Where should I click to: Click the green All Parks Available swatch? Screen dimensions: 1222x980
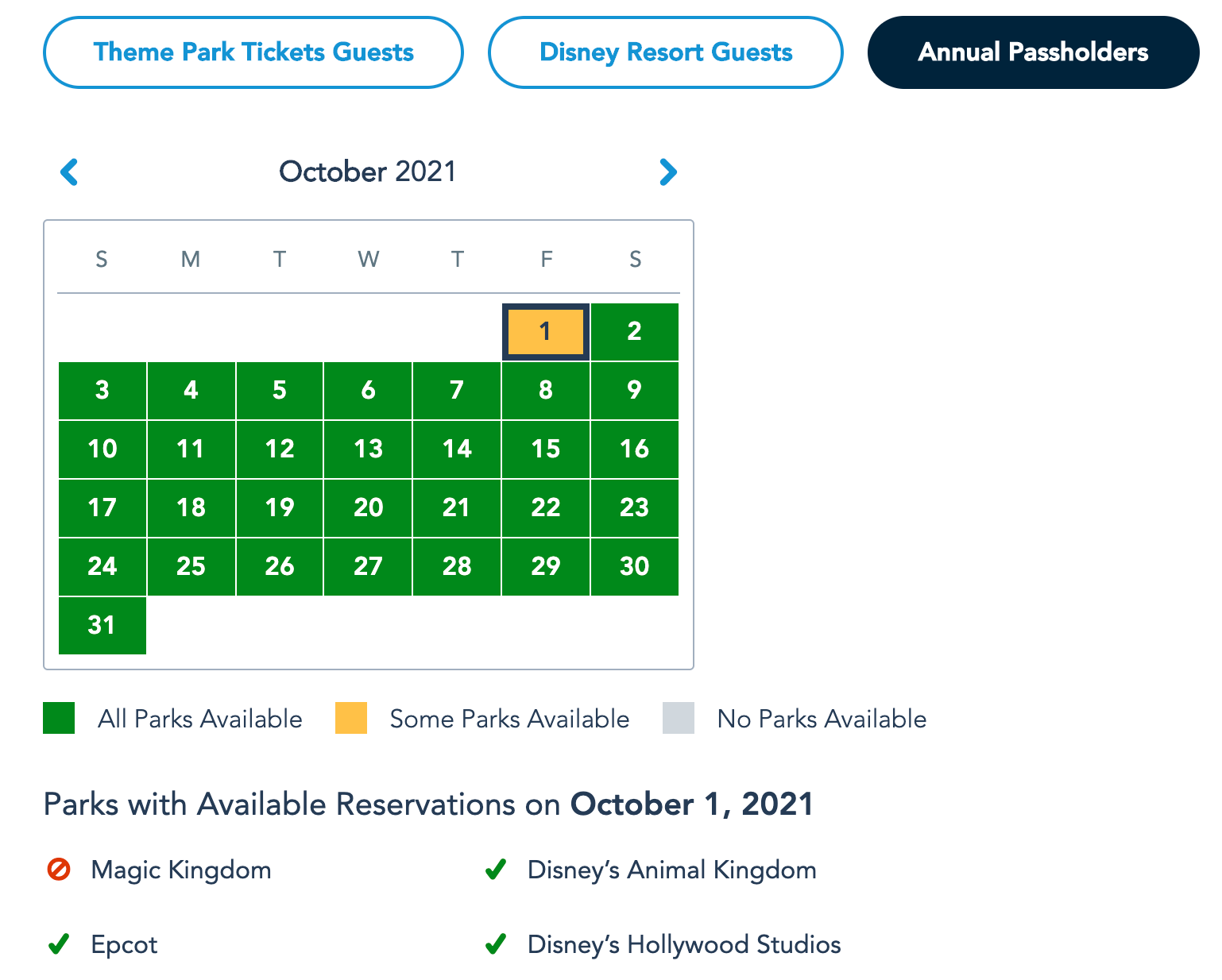pyautogui.click(x=59, y=718)
